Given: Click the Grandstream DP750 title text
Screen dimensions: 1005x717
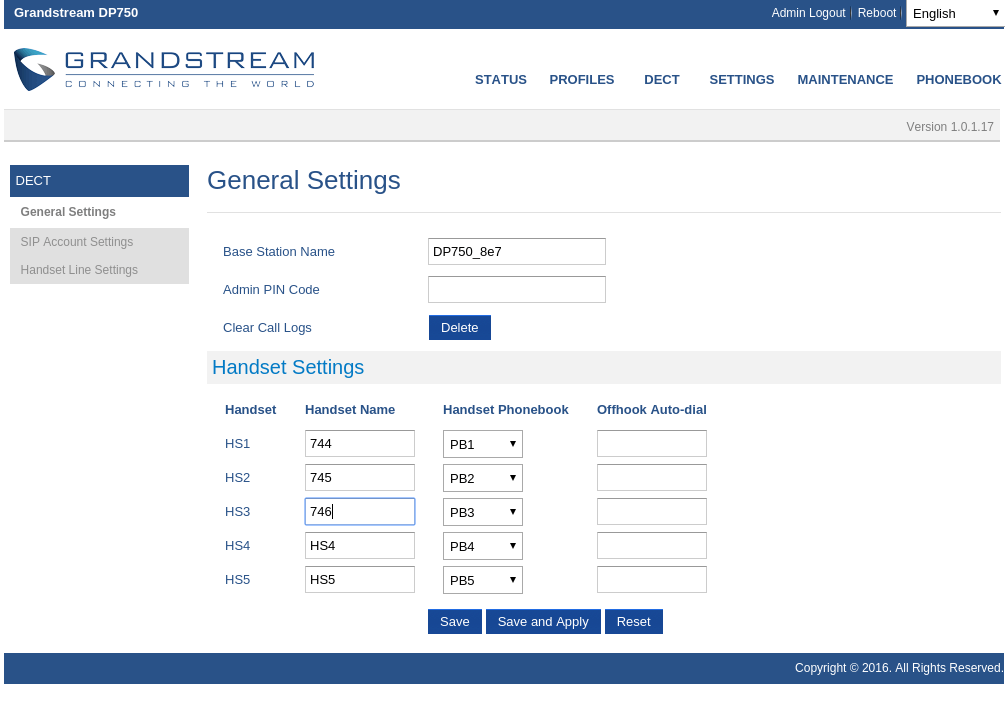Looking at the screenshot, I should pyautogui.click(x=76, y=13).
